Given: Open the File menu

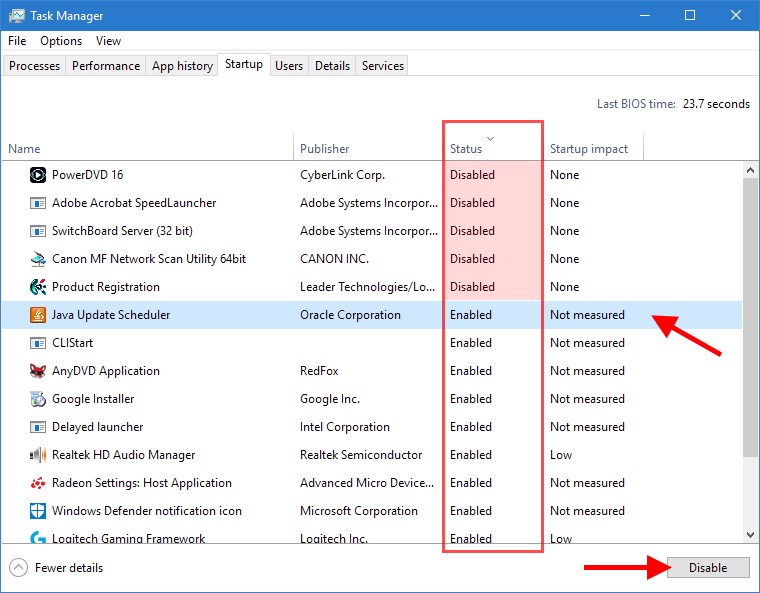Looking at the screenshot, I should (17, 41).
